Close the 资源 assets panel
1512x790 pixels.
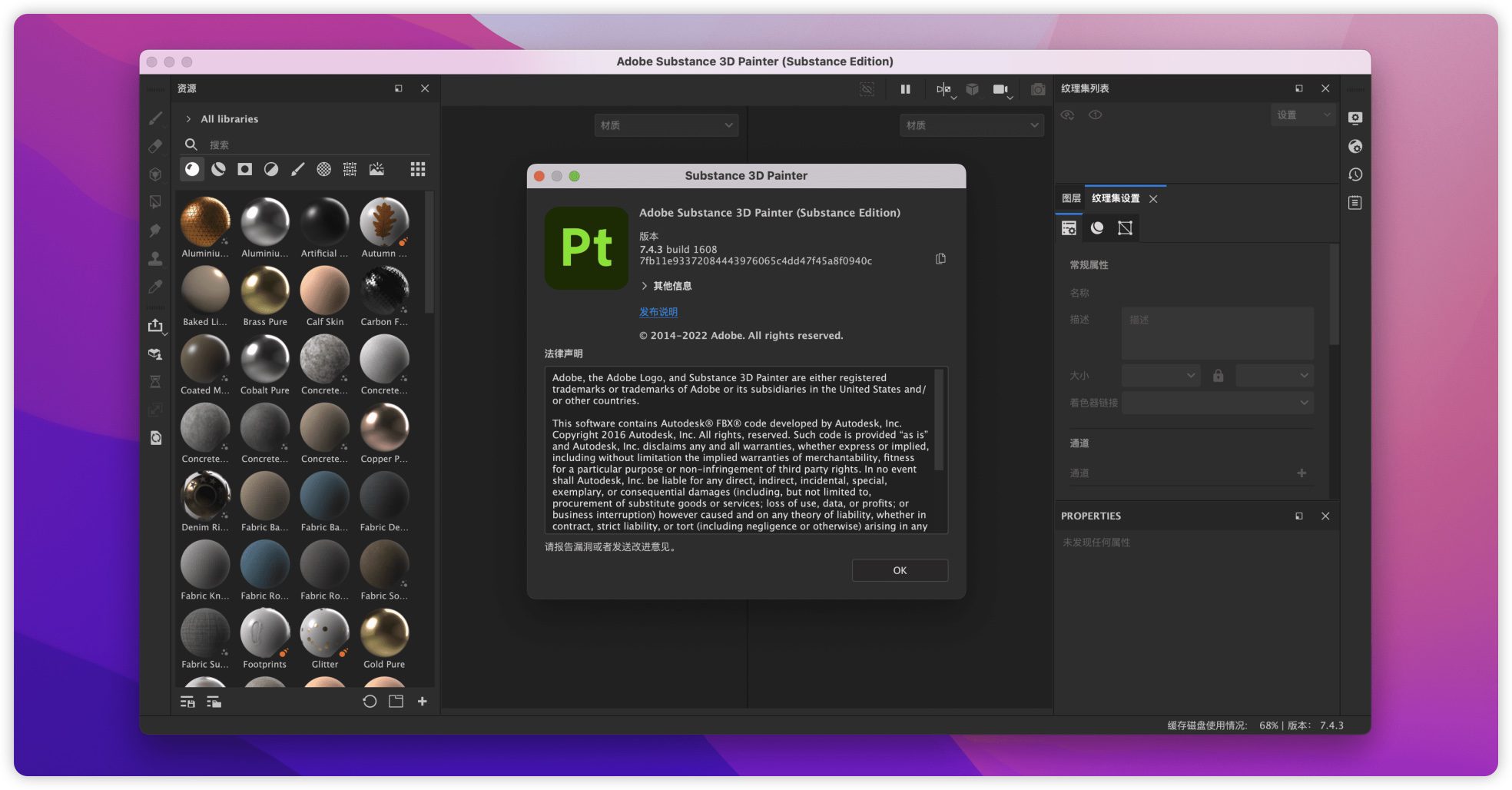[425, 88]
